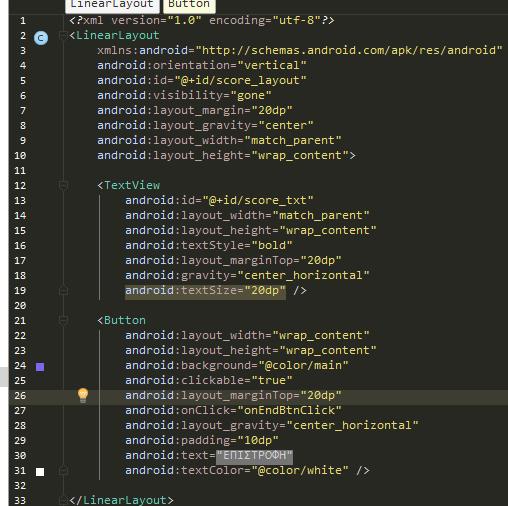Collapse the TextView tag fold marker

tap(63, 185)
